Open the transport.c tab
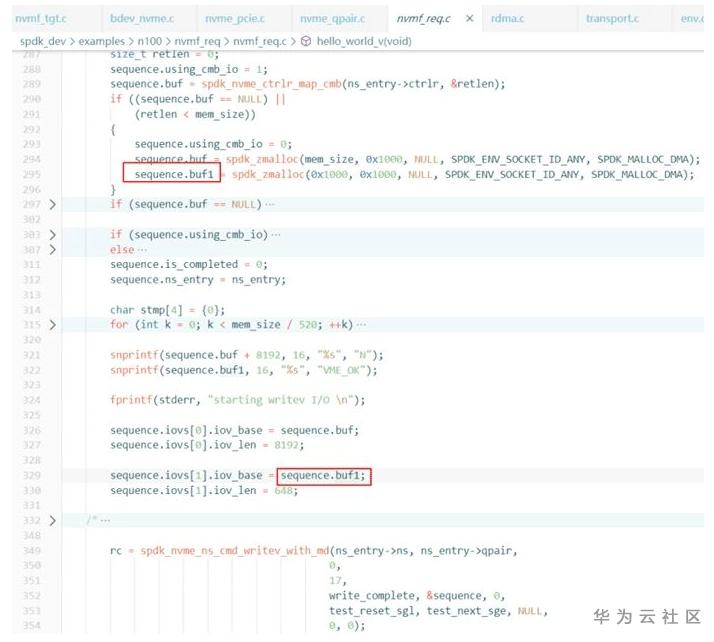 tap(612, 19)
